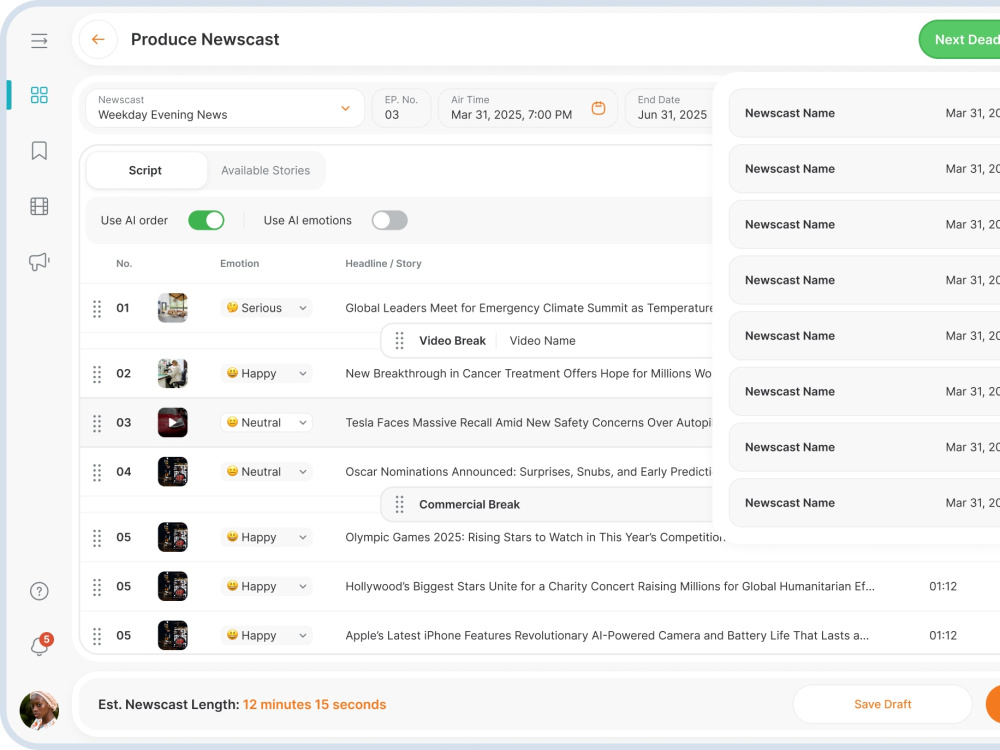Open thumbnail of Apple iPhone story
1000x750 pixels.
[x=173, y=636]
